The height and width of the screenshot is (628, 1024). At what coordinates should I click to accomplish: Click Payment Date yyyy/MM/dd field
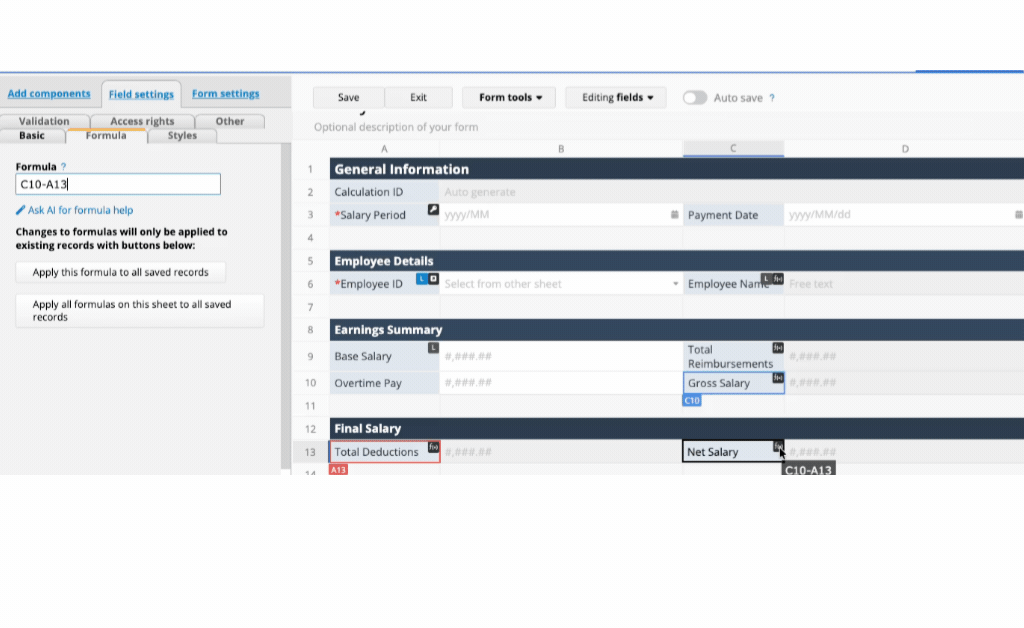[904, 215]
